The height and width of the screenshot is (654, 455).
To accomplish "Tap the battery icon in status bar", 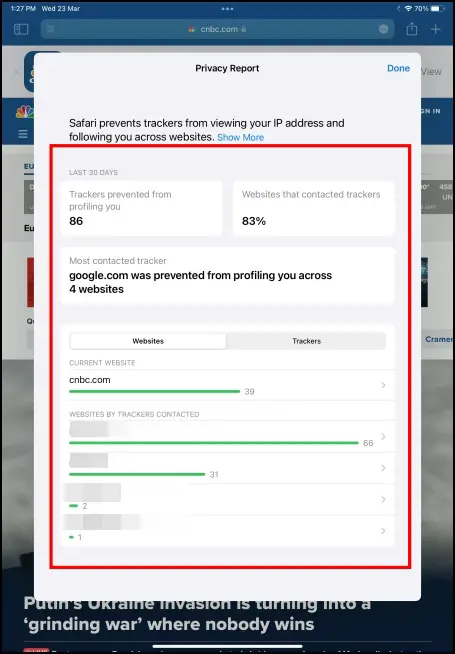I will (x=437, y=8).
